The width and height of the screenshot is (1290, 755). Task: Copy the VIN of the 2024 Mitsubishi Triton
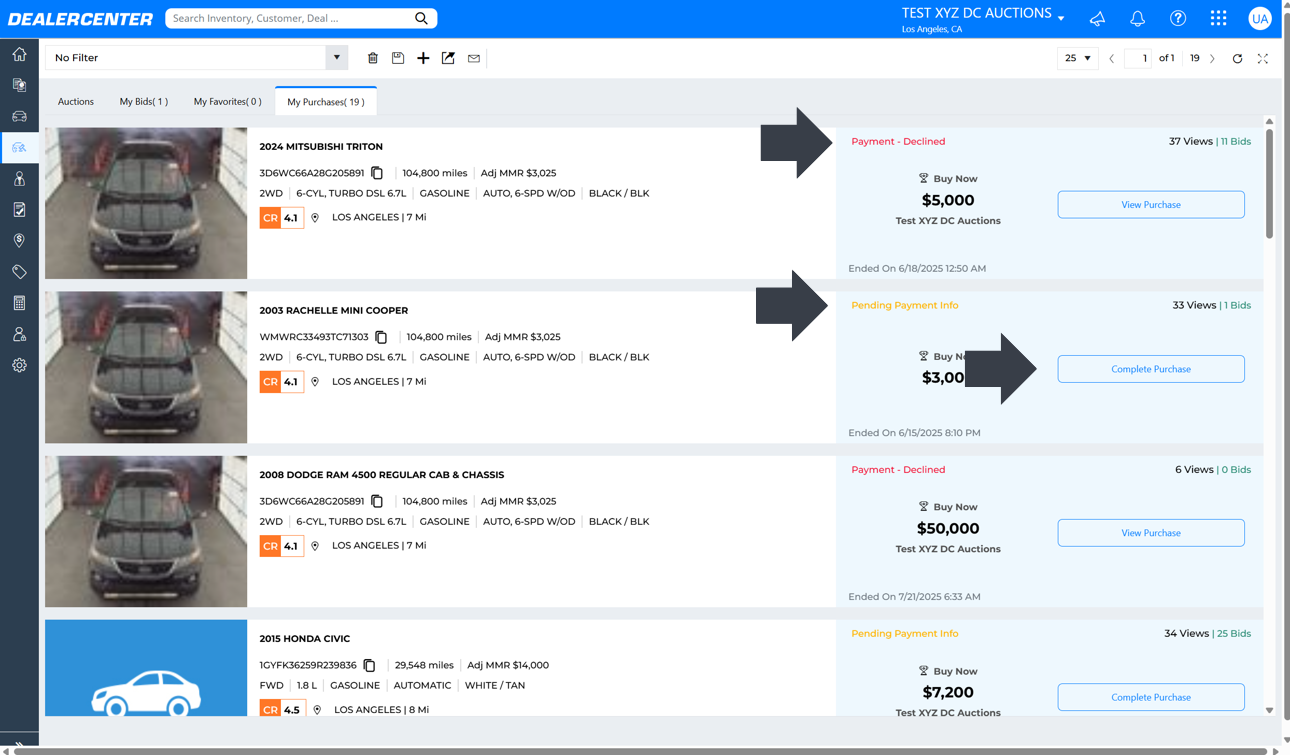(377, 173)
